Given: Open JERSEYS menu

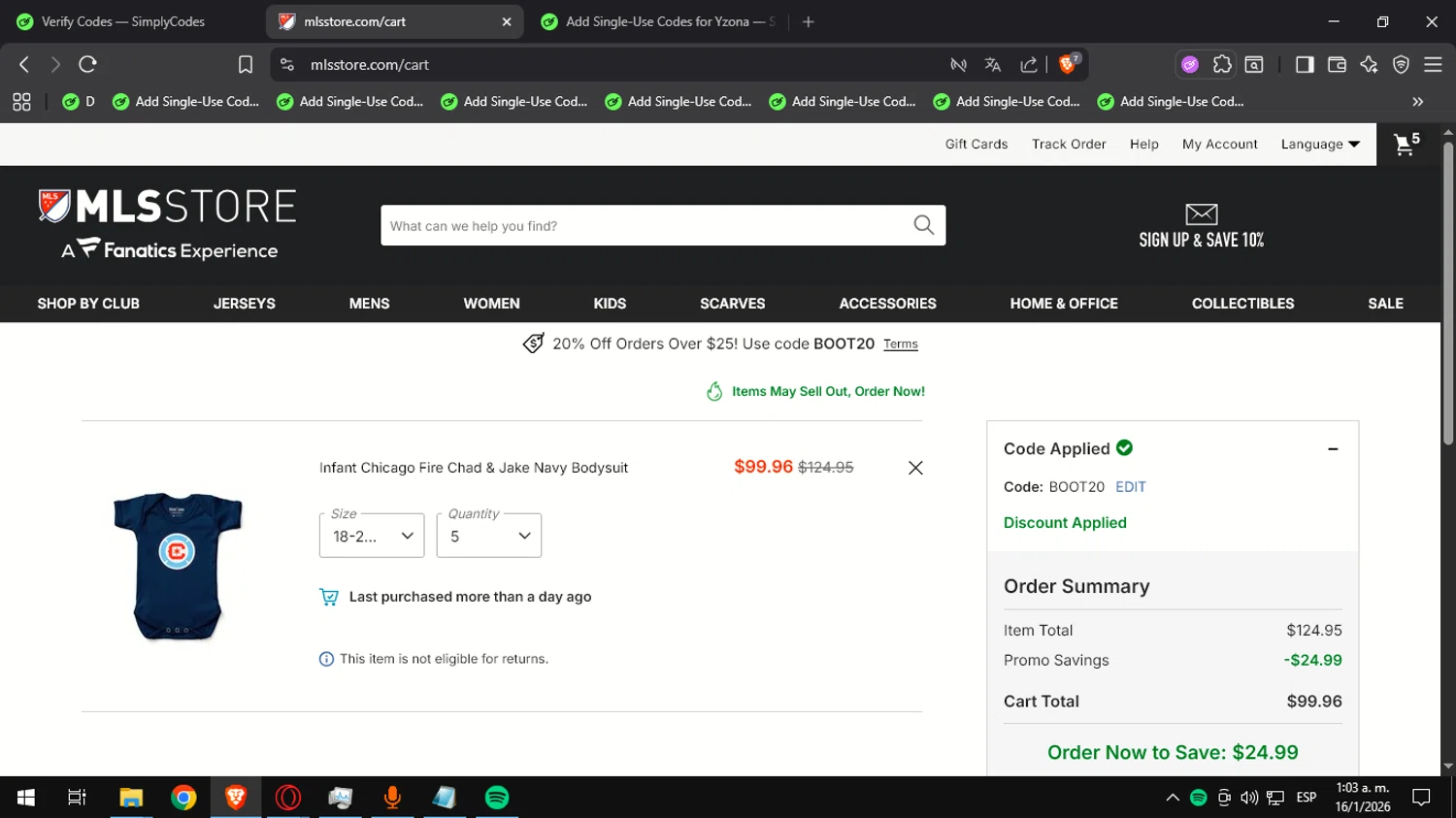Looking at the screenshot, I should (245, 304).
